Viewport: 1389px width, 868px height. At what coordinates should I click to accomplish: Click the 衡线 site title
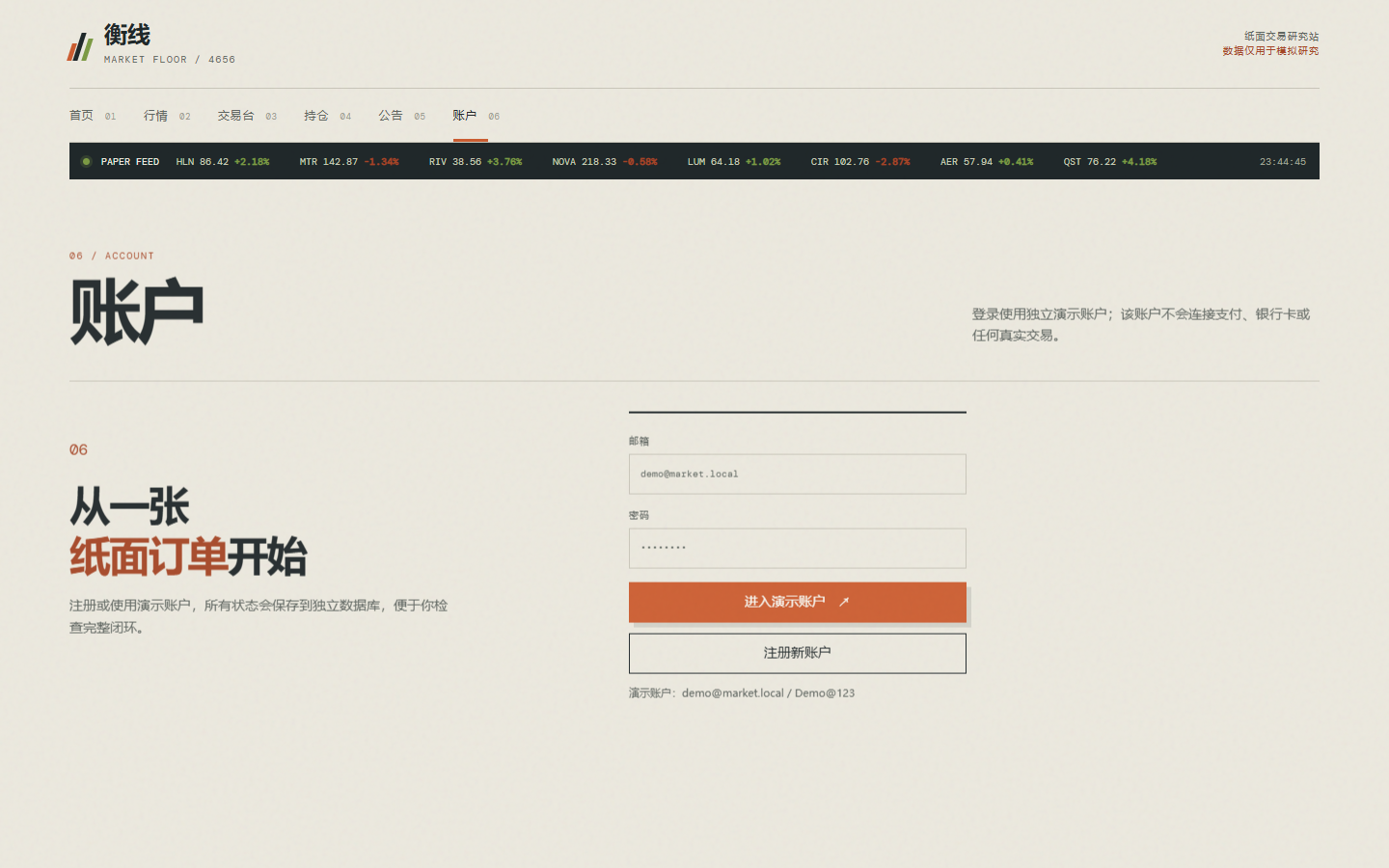coord(127,36)
